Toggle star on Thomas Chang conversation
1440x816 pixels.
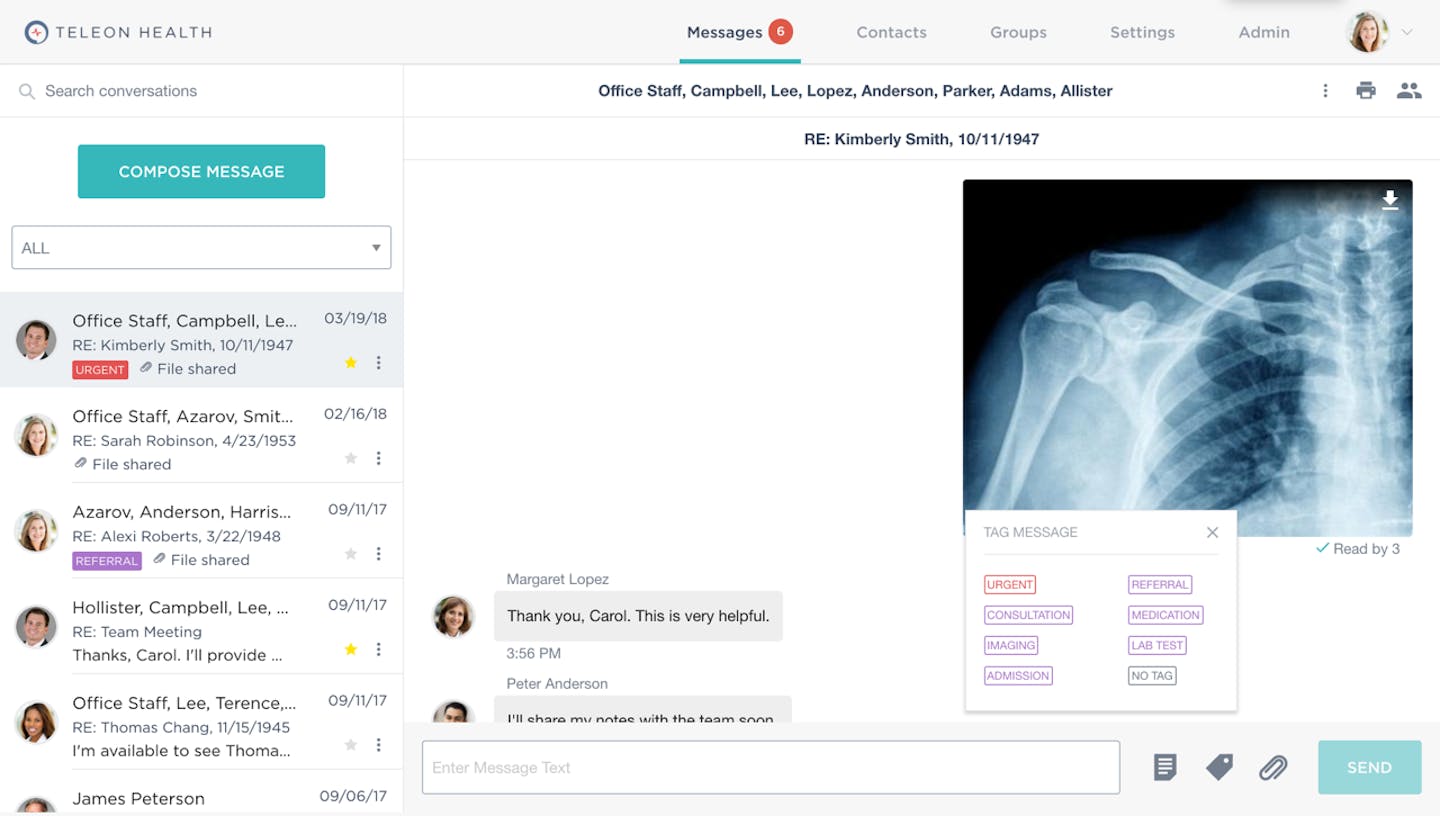[351, 745]
